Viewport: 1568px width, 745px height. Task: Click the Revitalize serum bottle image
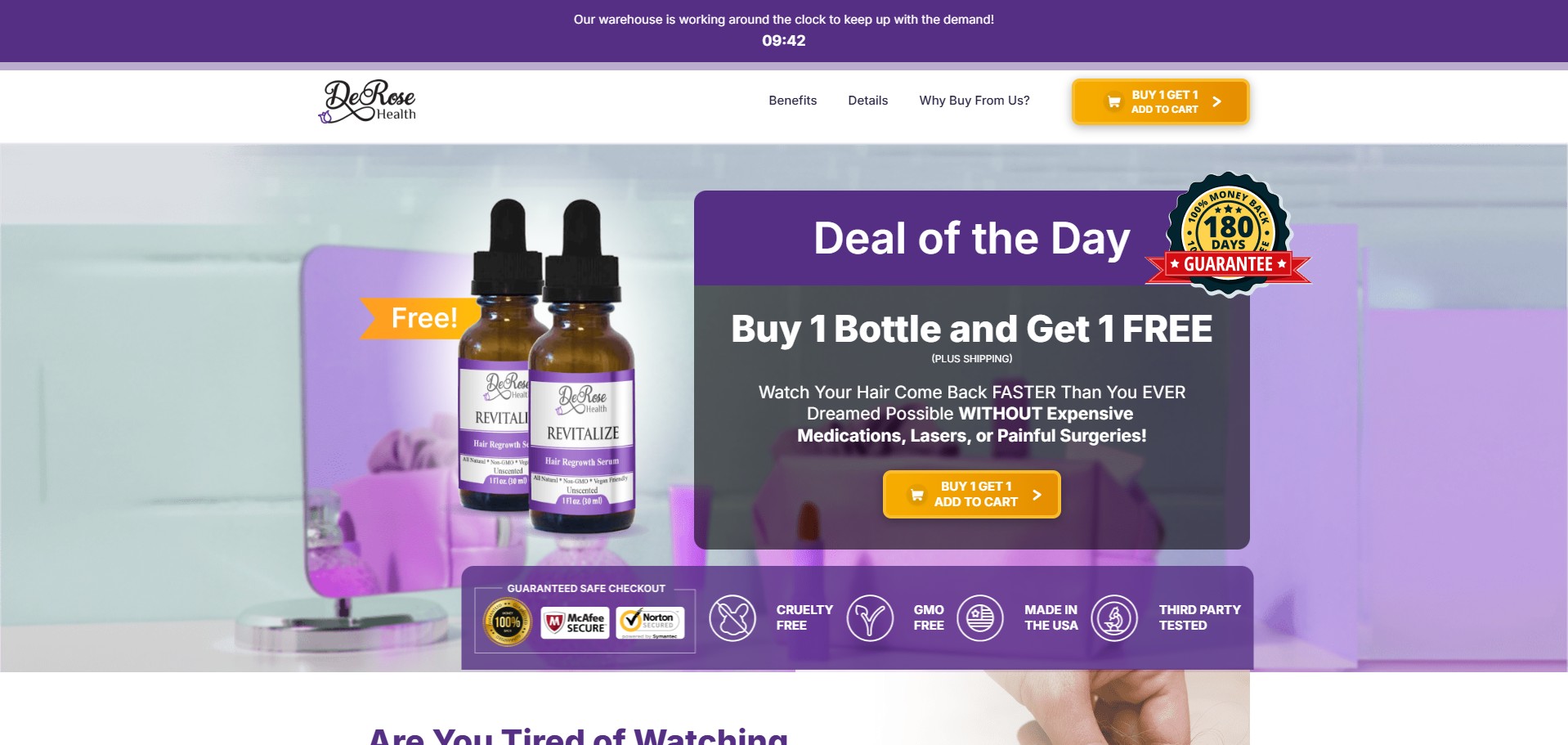coord(545,366)
